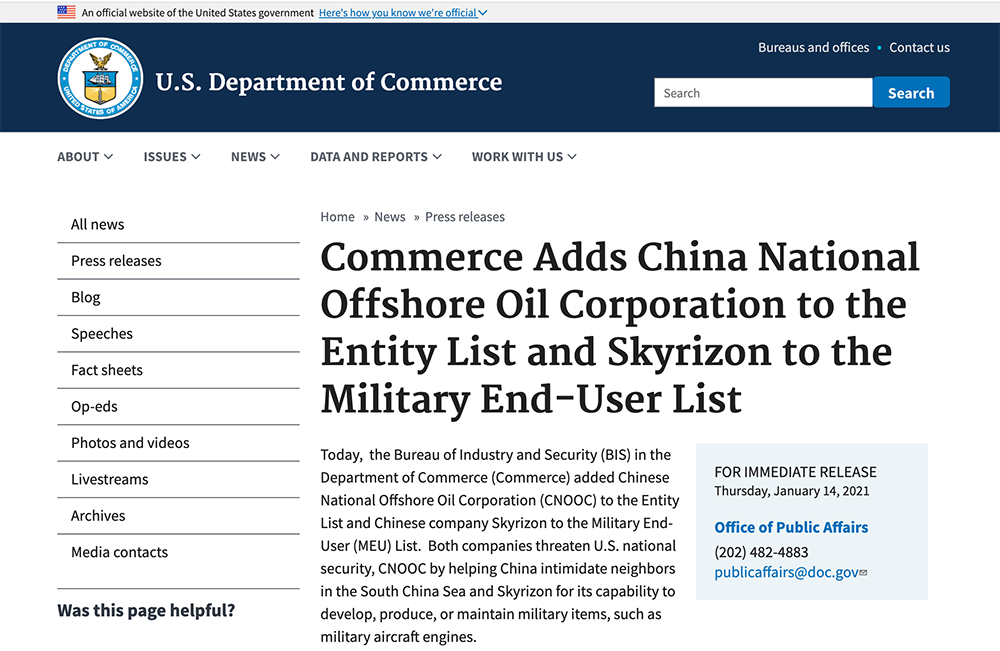1000x651 pixels.
Task: Go to Home in the breadcrumb
Action: point(337,217)
